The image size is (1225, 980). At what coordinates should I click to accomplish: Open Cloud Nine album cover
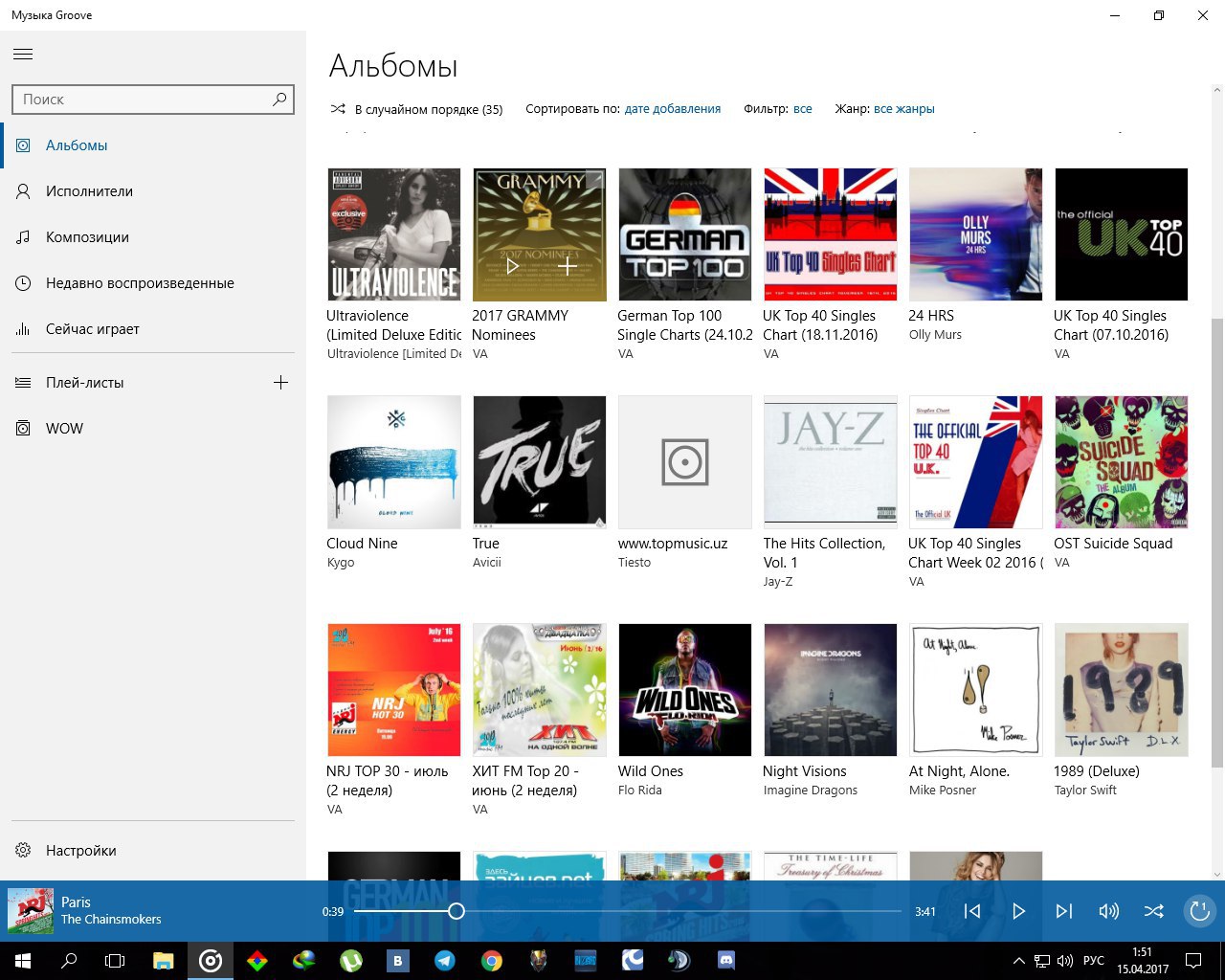(394, 462)
